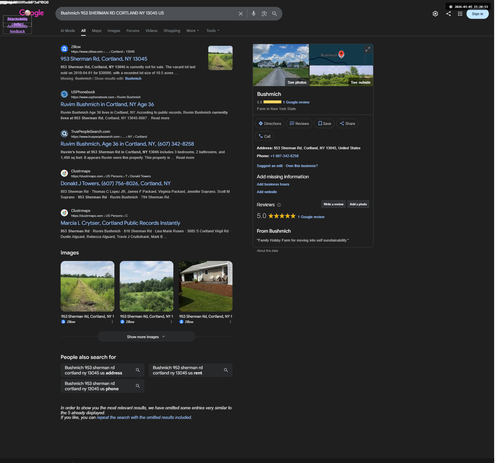Click Add a photo button
500x463 pixels.
click(x=358, y=204)
